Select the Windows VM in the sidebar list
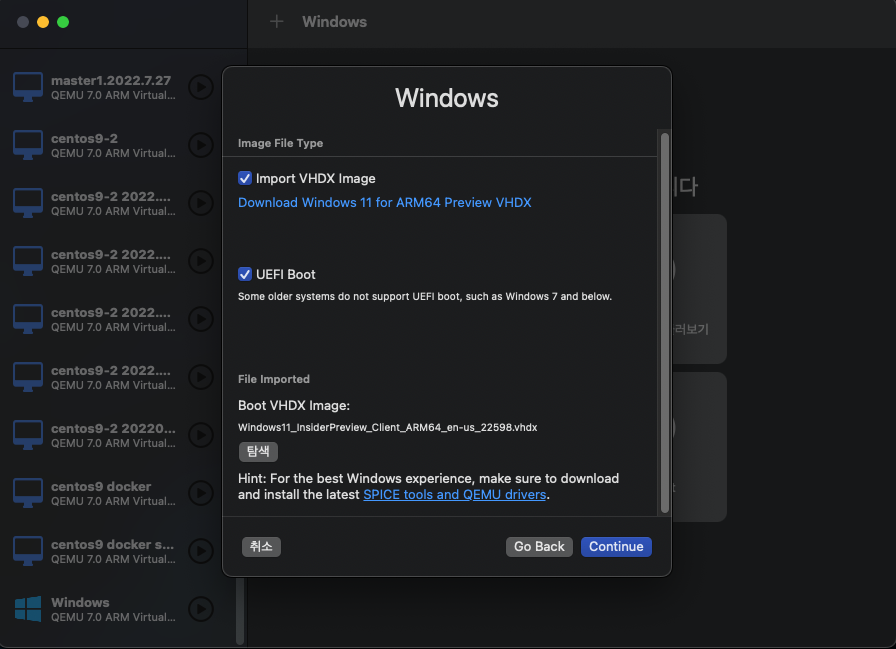Screen dimensions: 896x649 coord(113,609)
